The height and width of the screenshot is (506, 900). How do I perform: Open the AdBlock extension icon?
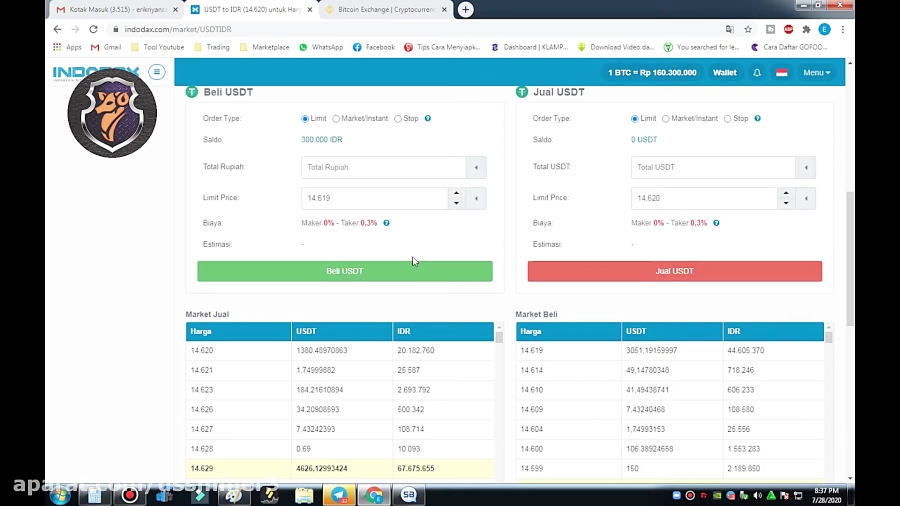789,29
